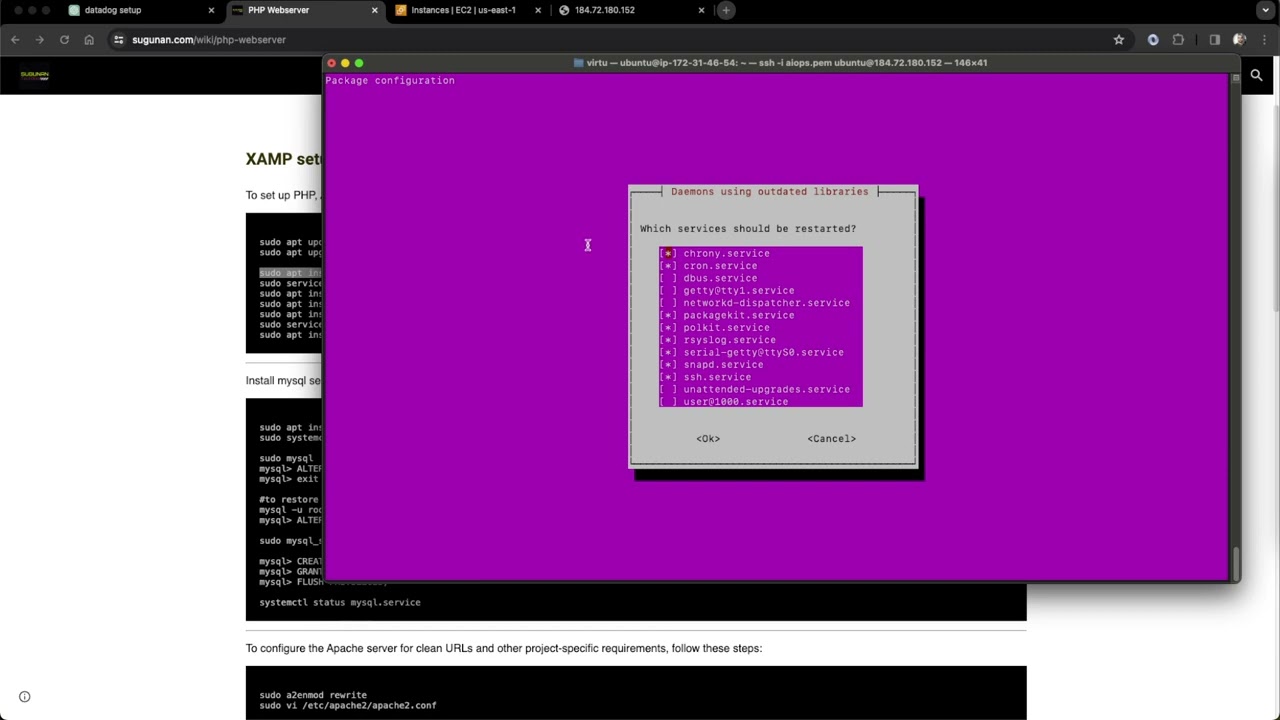The height and width of the screenshot is (720, 1280).
Task: Reload the PHP Webserver page
Action: [x=64, y=40]
